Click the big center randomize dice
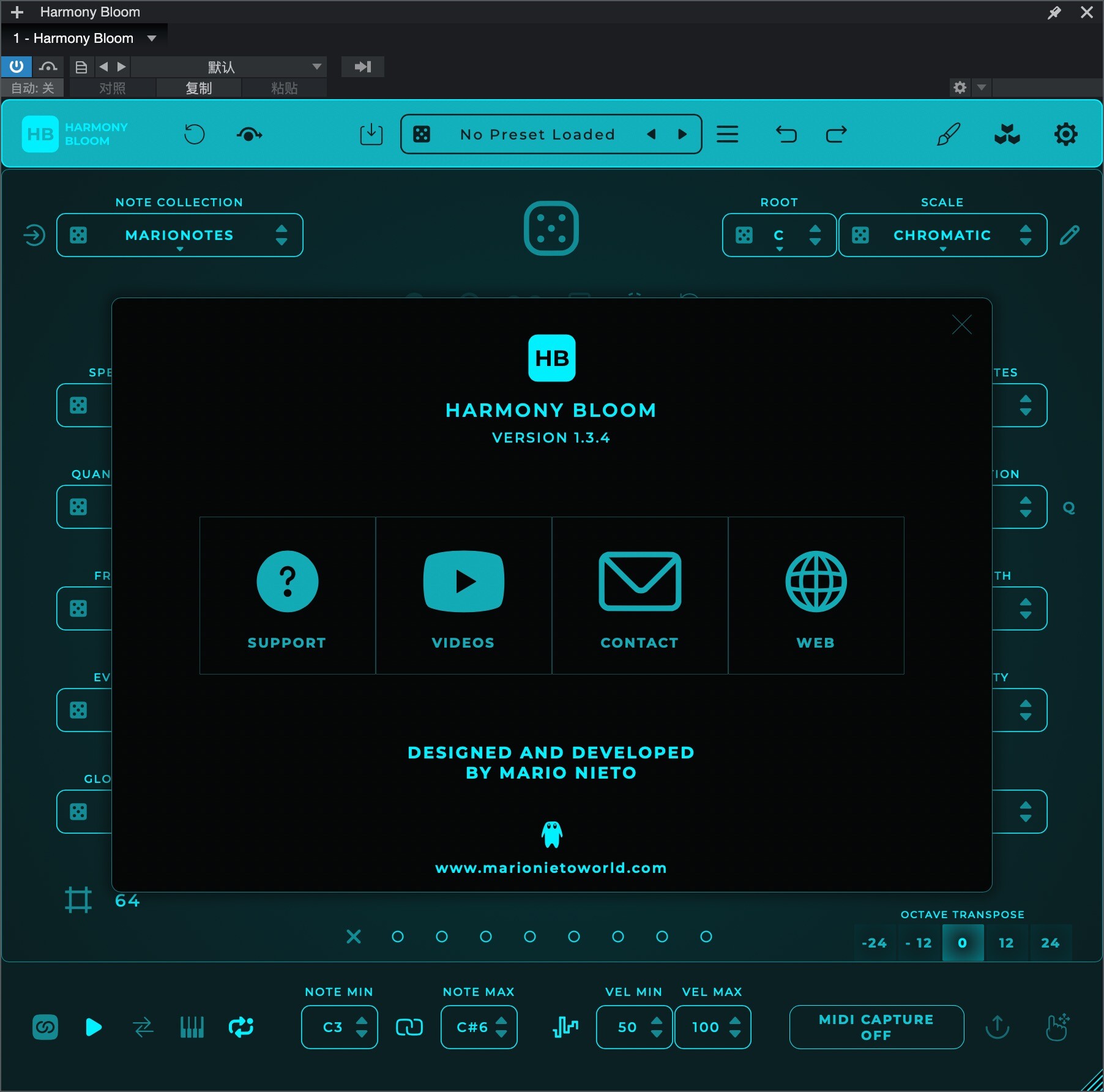 pos(551,228)
